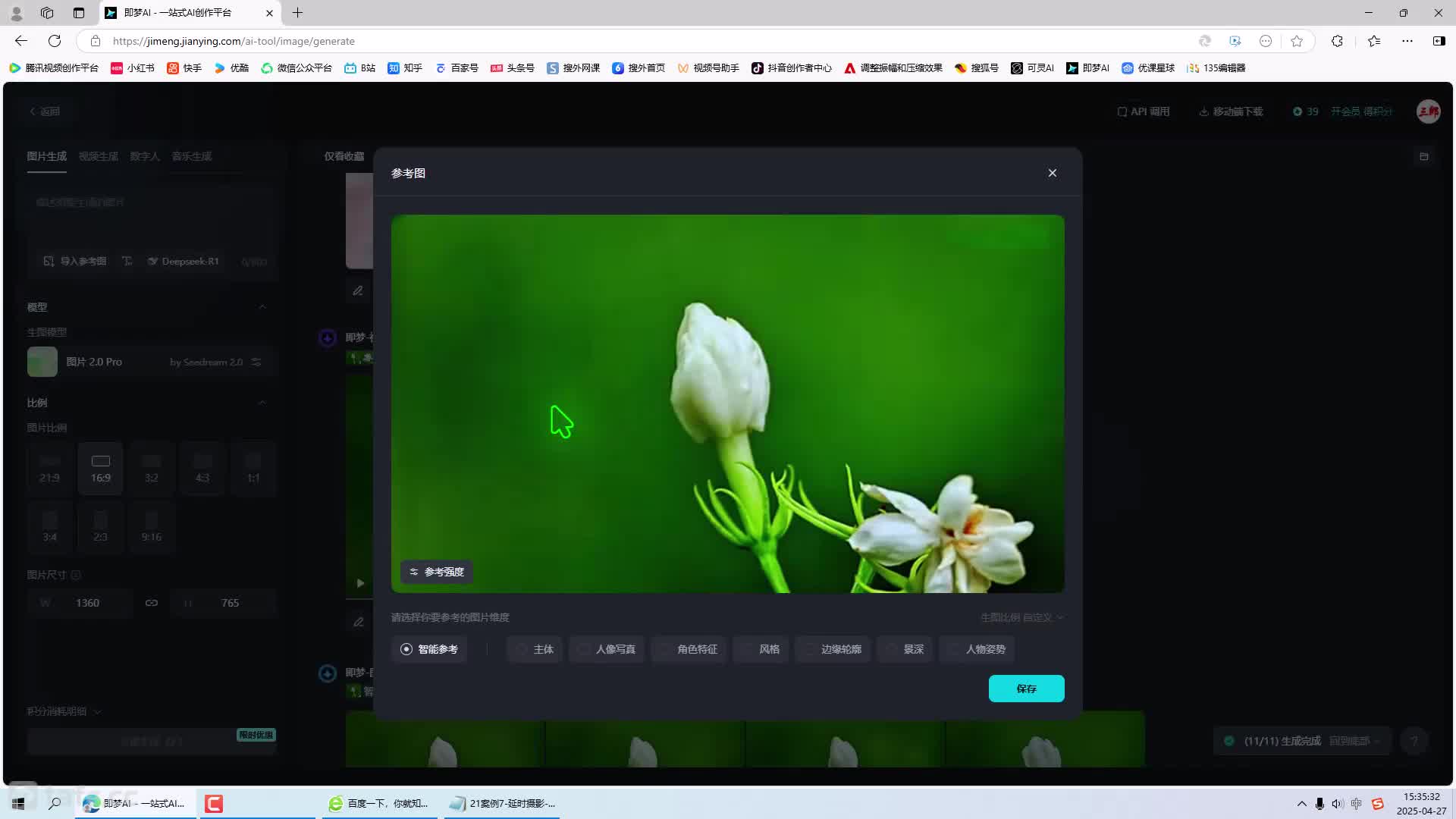Select the 景深 reference option
This screenshot has width=1456, height=819.
click(905, 649)
